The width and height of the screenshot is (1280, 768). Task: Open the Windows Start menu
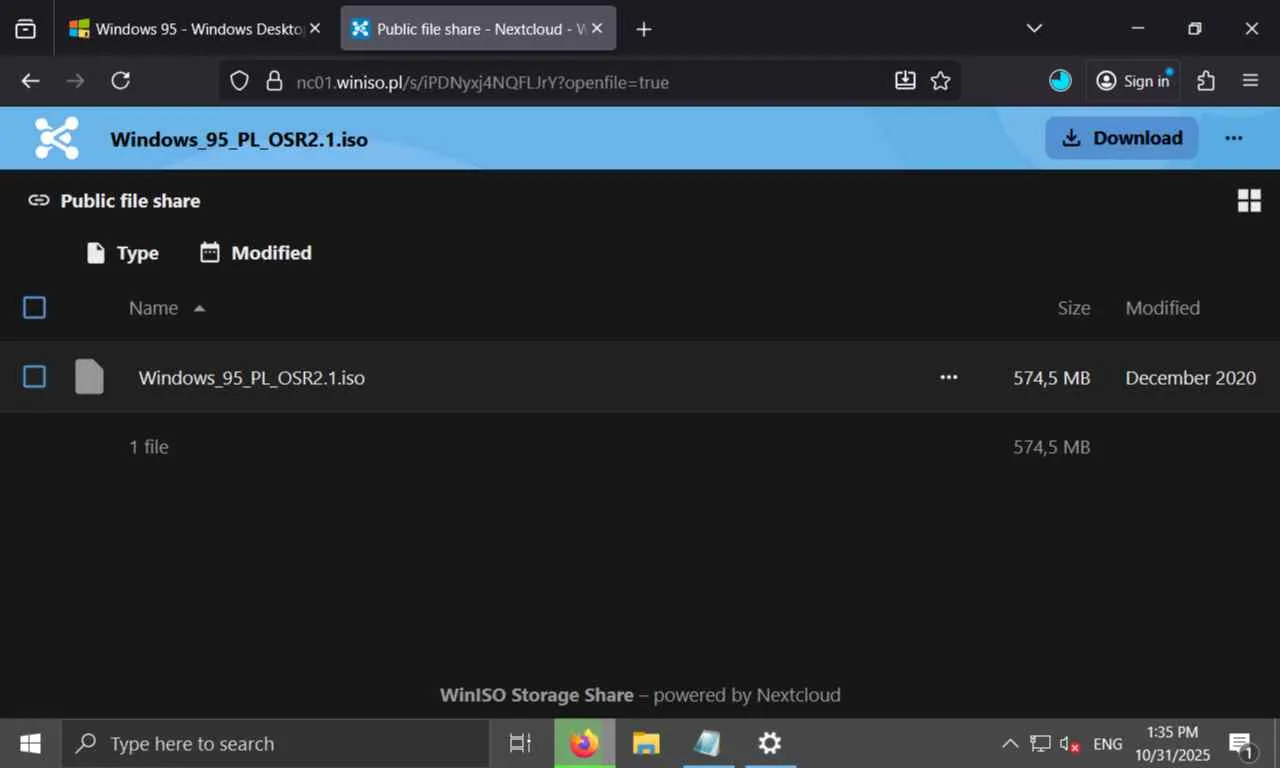coord(30,743)
